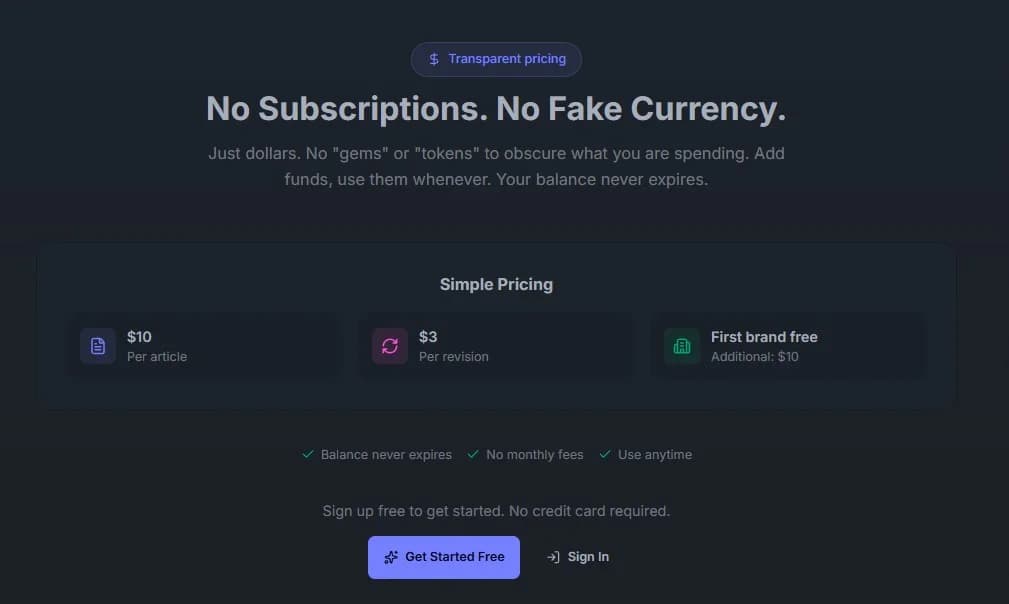The width and height of the screenshot is (1009, 604).
Task: Click the No monthly fees label
Action: (534, 454)
